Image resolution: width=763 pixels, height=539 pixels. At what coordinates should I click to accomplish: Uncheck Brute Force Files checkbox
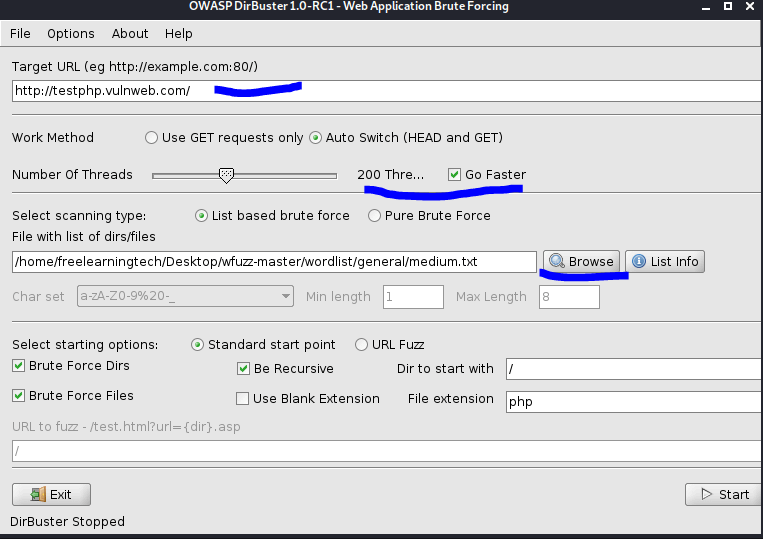(18, 395)
